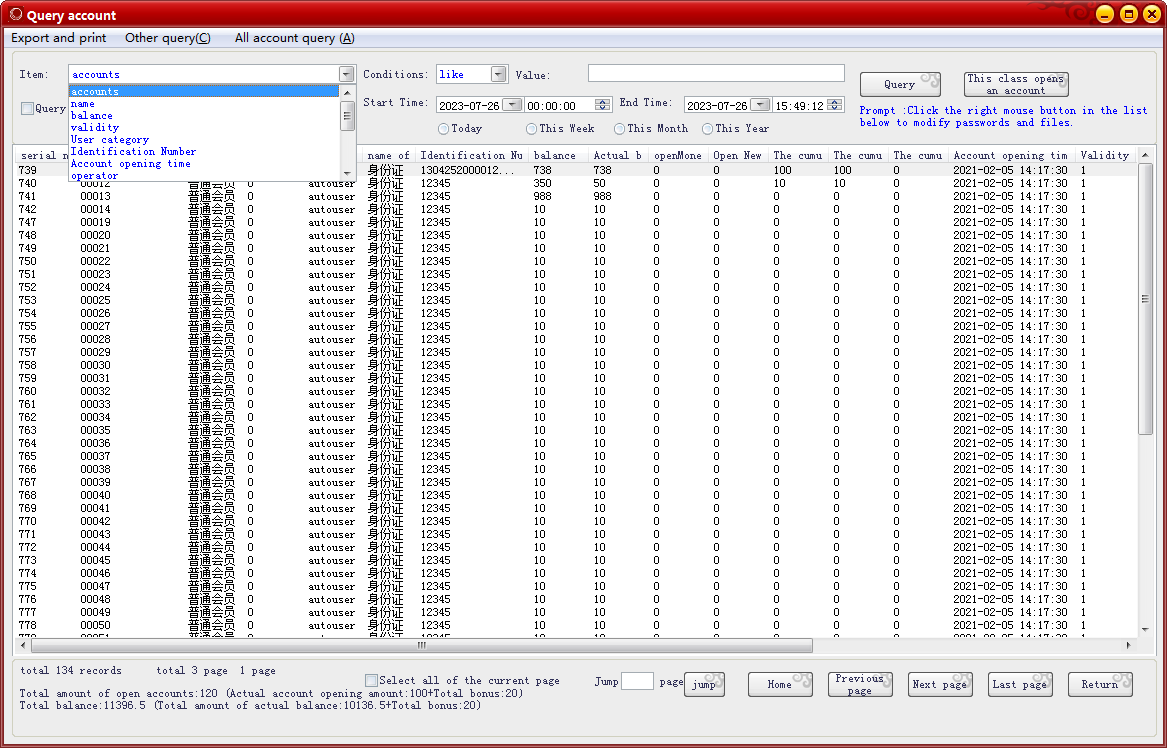Click the Actual b column header
1167x748 pixels.
point(618,156)
